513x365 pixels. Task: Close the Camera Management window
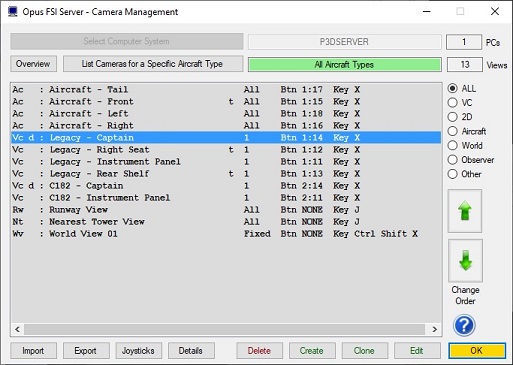495,11
